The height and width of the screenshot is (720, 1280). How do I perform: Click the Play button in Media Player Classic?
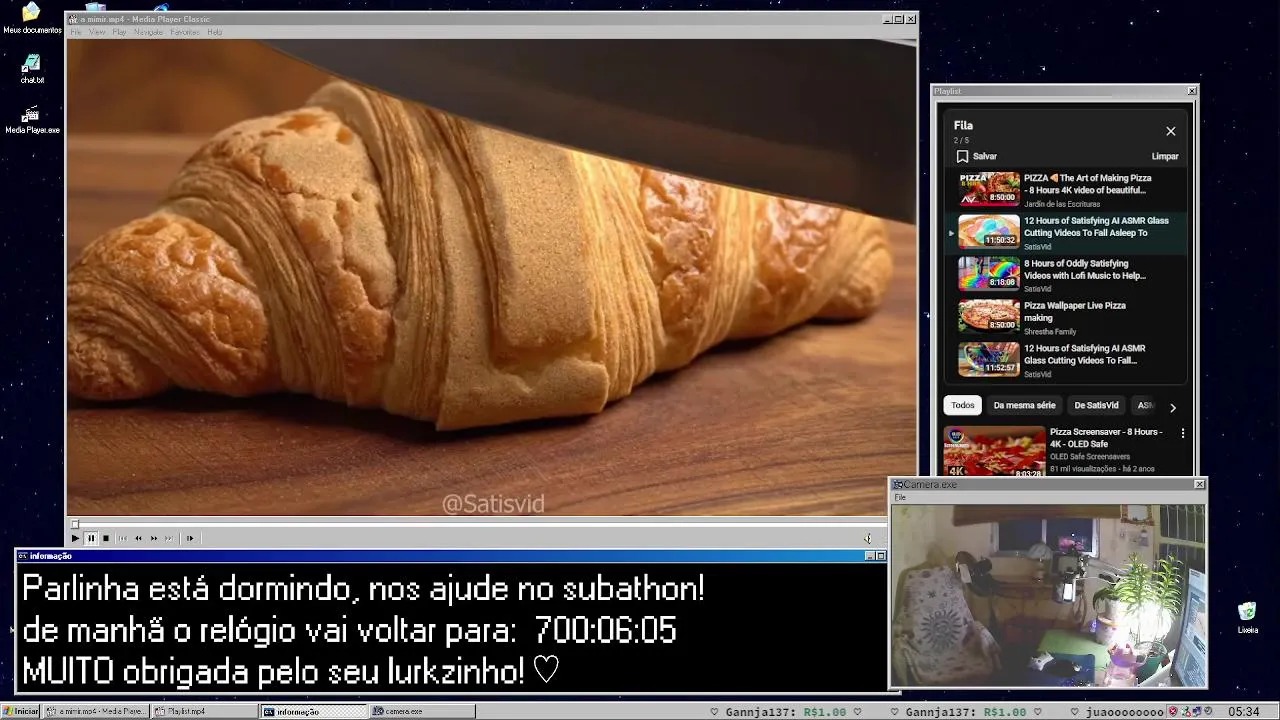[x=75, y=538]
